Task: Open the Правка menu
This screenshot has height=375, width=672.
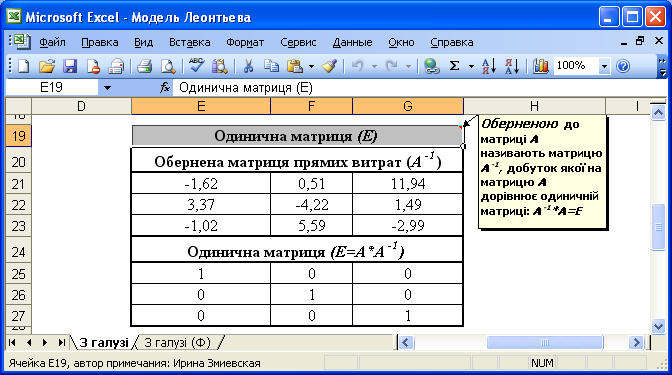Action: pyautogui.click(x=99, y=42)
